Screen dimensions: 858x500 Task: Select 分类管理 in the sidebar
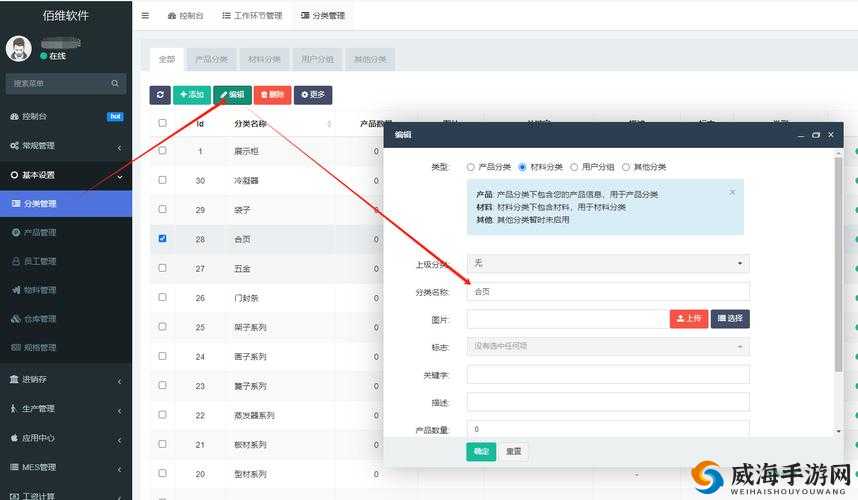[x=66, y=204]
